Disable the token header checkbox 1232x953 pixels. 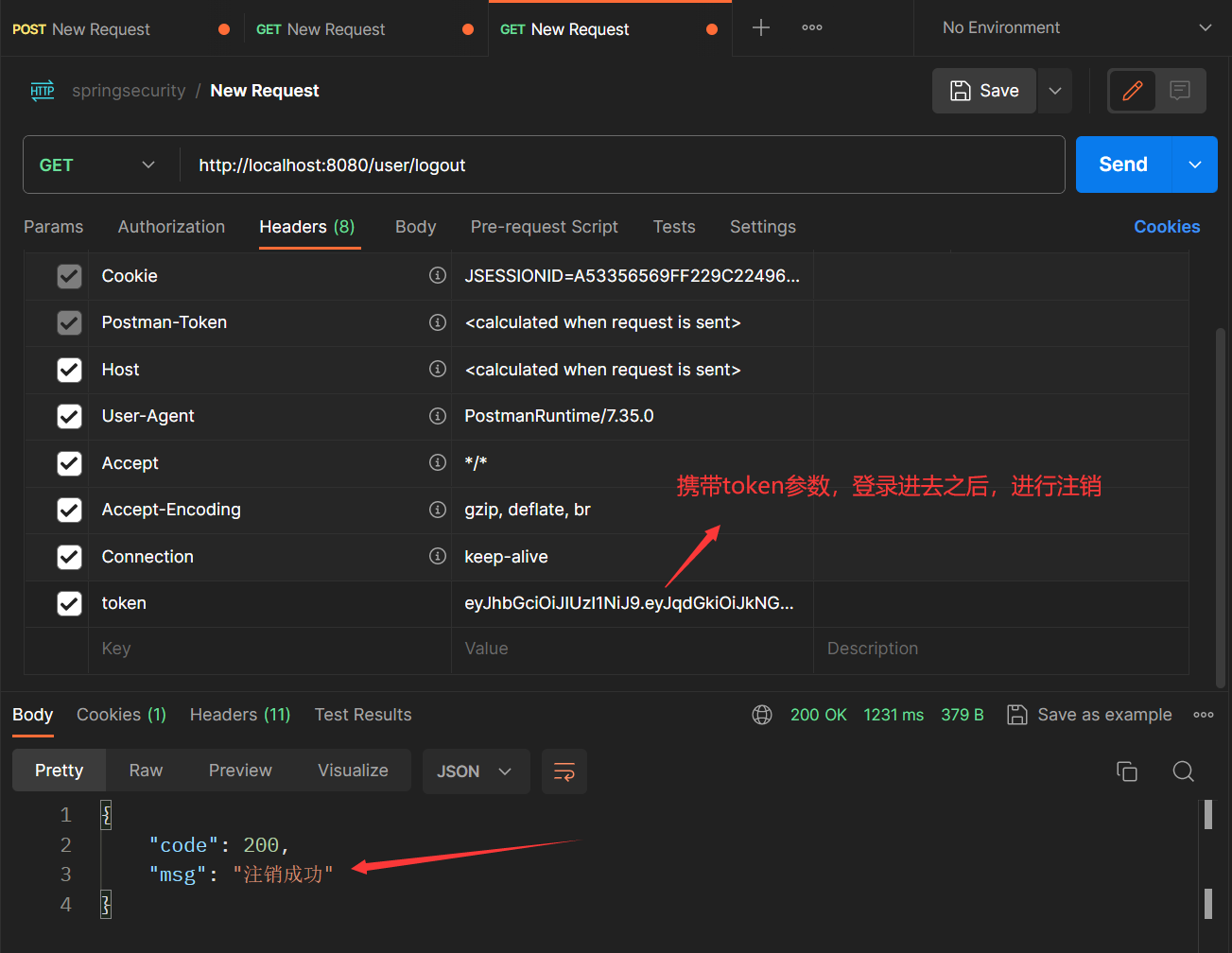(x=69, y=603)
